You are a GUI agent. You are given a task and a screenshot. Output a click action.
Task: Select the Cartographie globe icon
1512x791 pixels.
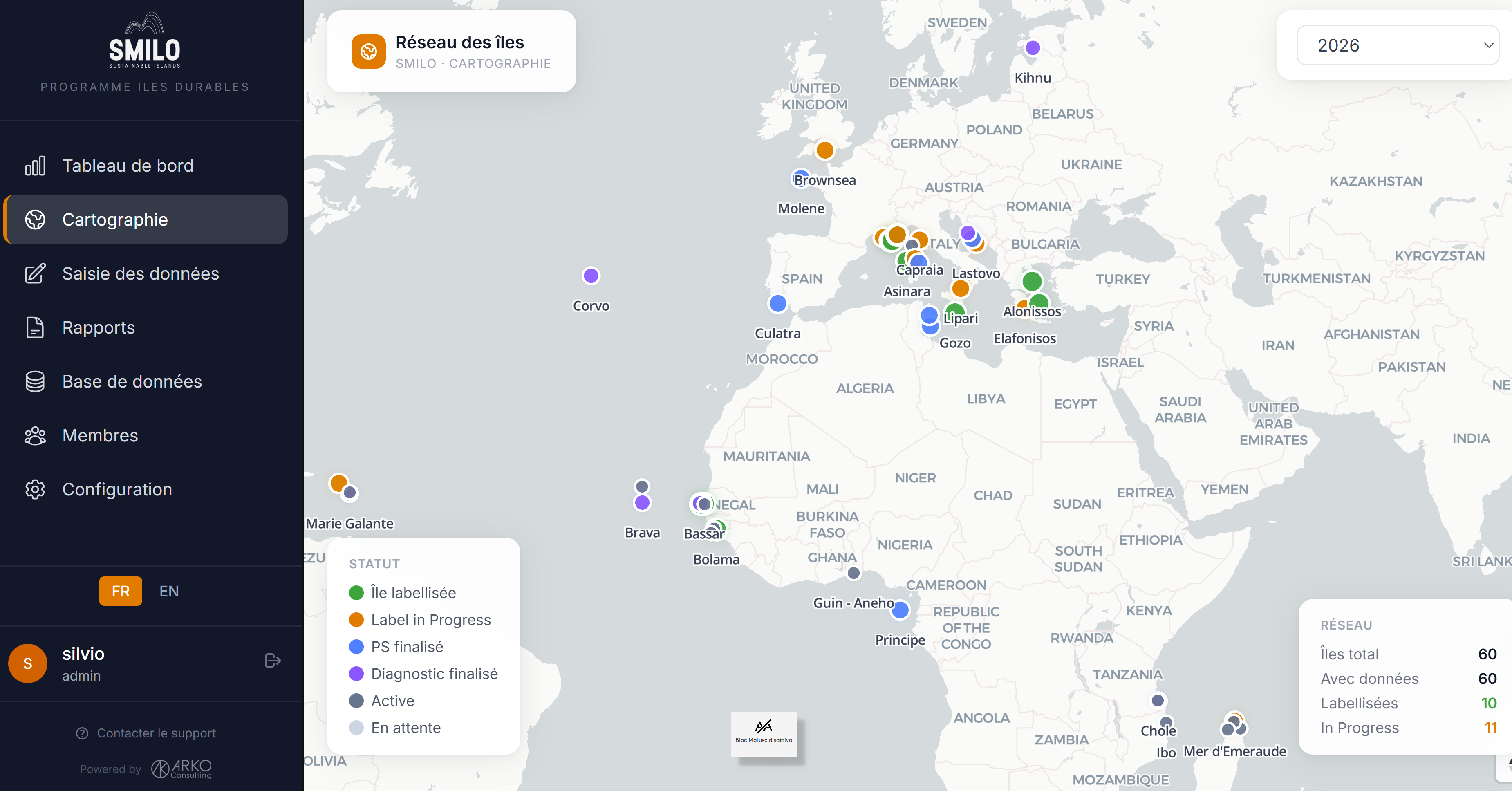click(x=35, y=220)
